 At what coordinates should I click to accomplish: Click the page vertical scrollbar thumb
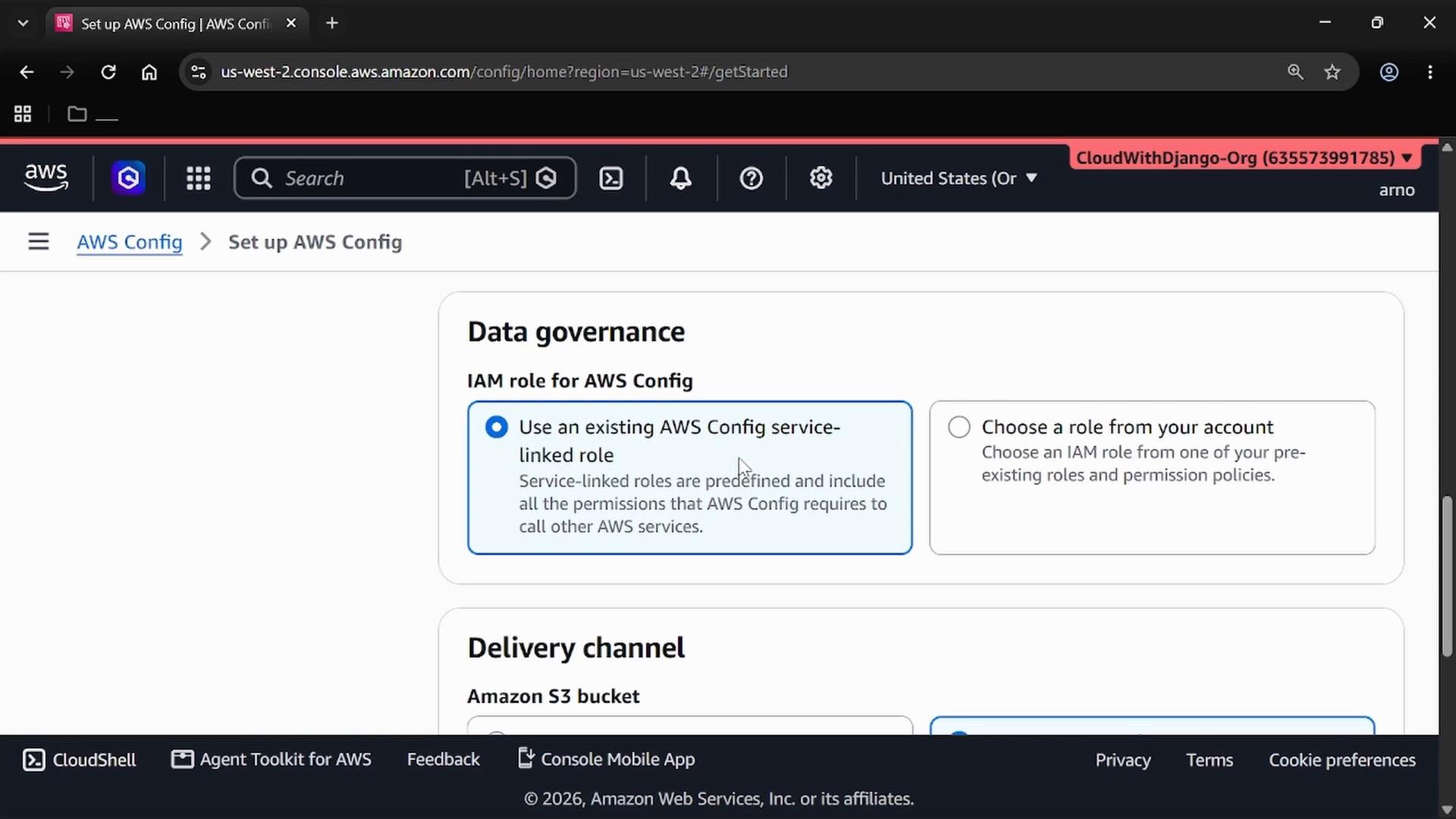tap(1447, 576)
